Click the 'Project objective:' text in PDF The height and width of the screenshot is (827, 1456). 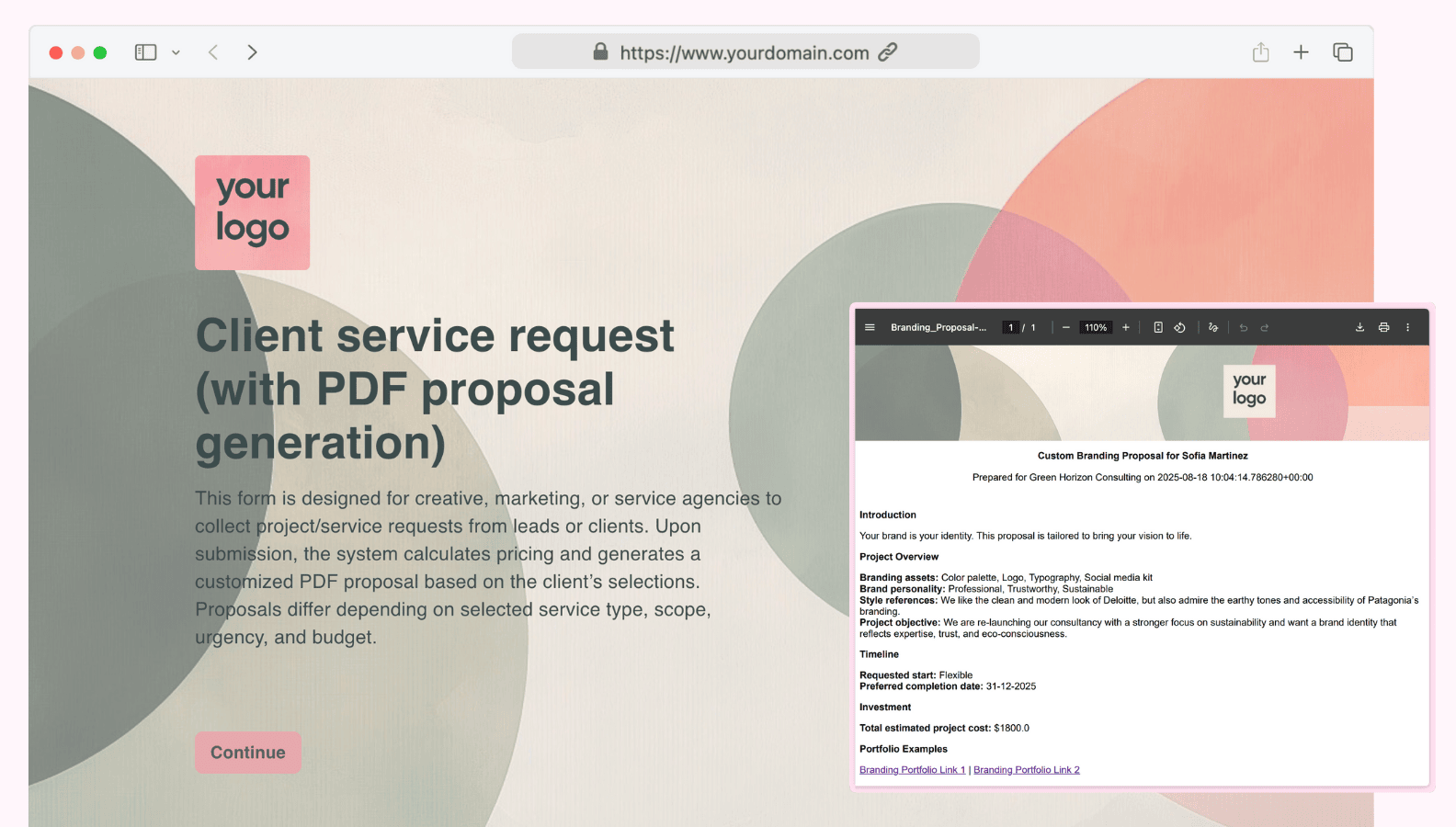1128,629
